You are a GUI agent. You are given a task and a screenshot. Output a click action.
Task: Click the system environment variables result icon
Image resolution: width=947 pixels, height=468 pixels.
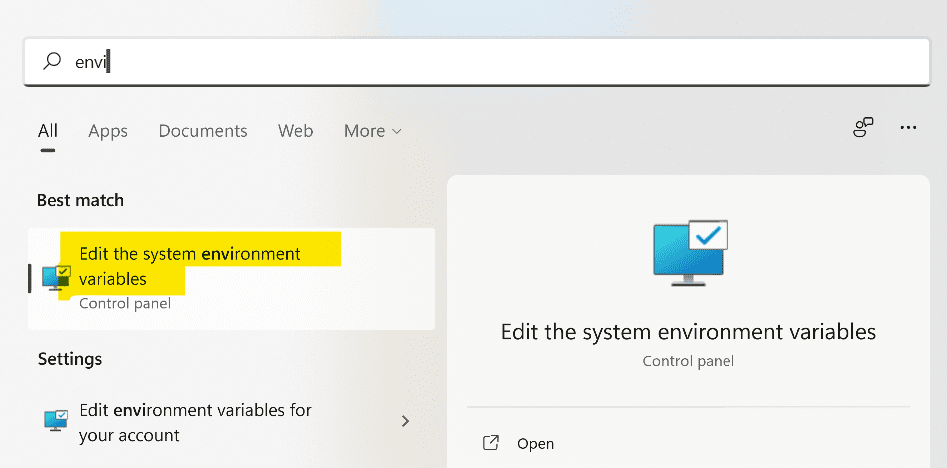pos(56,278)
